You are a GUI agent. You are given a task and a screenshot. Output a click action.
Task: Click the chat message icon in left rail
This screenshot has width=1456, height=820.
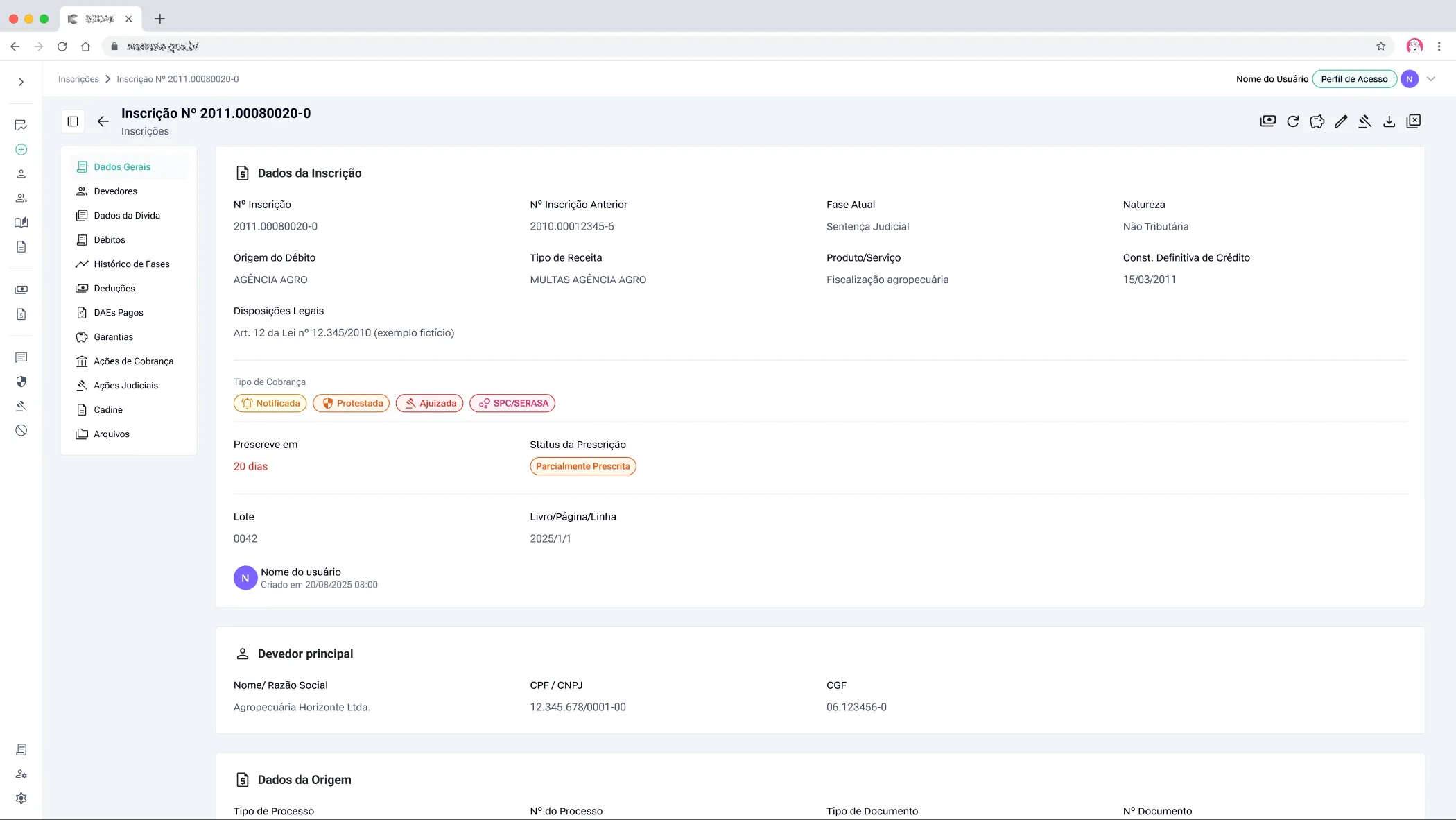21,357
